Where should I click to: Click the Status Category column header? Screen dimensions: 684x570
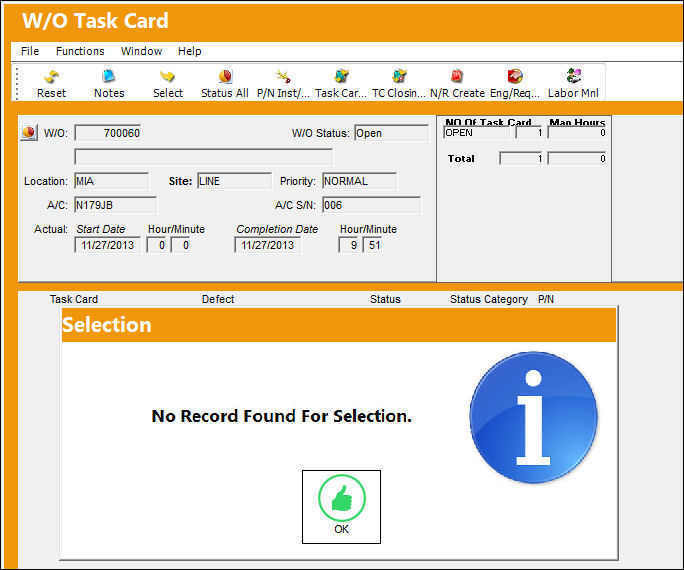click(x=489, y=299)
